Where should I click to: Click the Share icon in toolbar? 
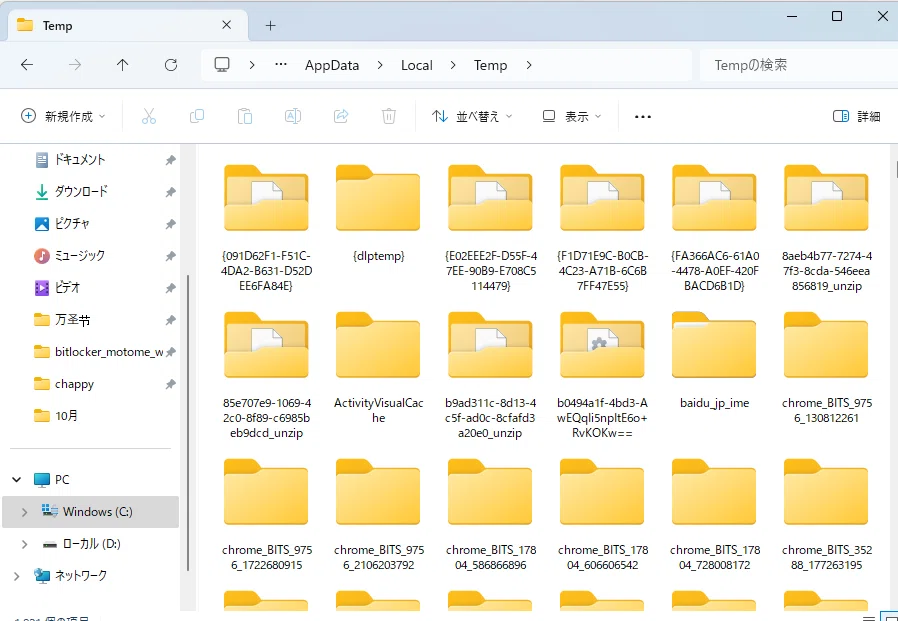pos(341,116)
